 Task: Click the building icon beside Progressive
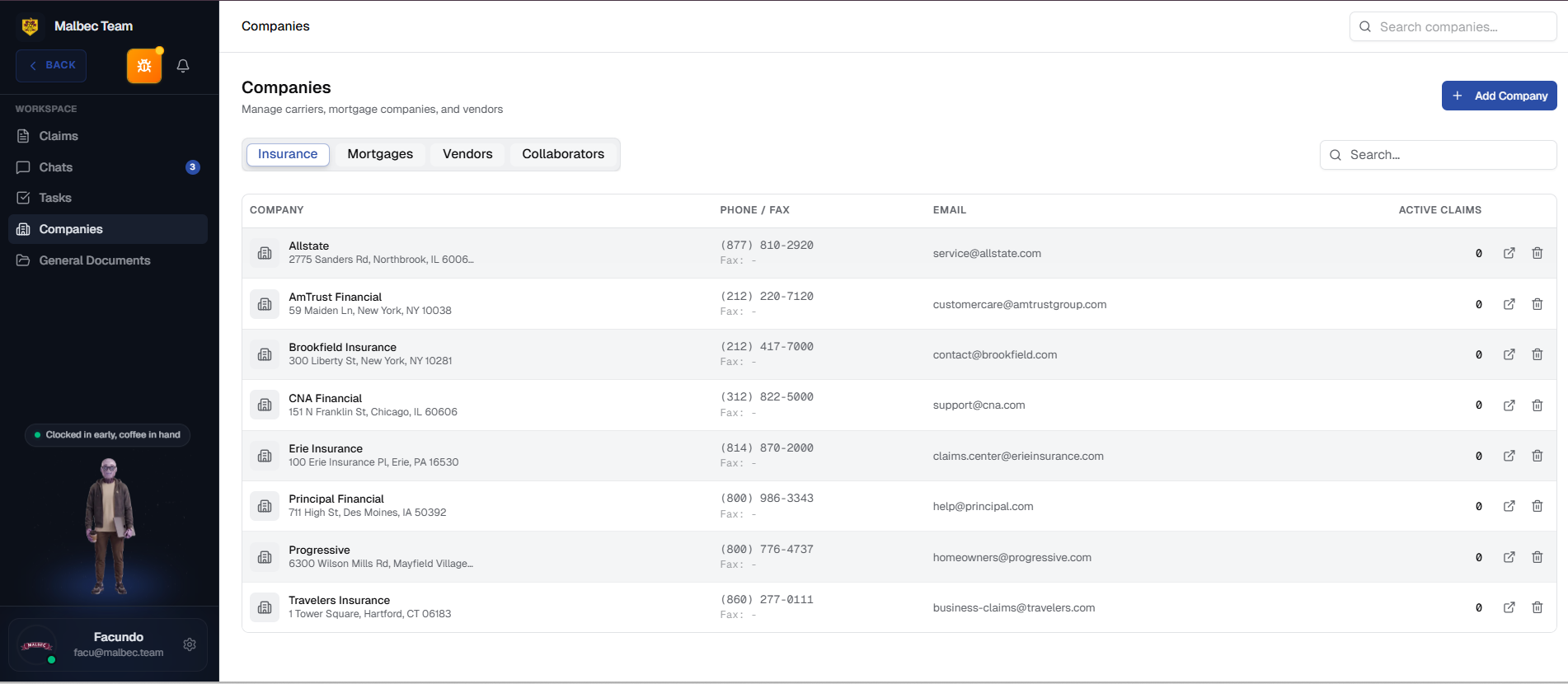click(x=265, y=557)
